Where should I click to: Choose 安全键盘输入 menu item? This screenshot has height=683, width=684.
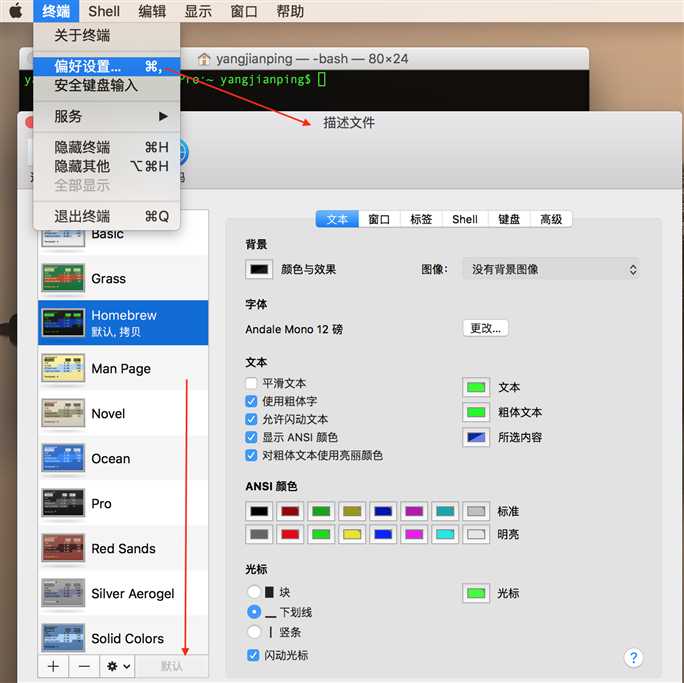[x=107, y=85]
